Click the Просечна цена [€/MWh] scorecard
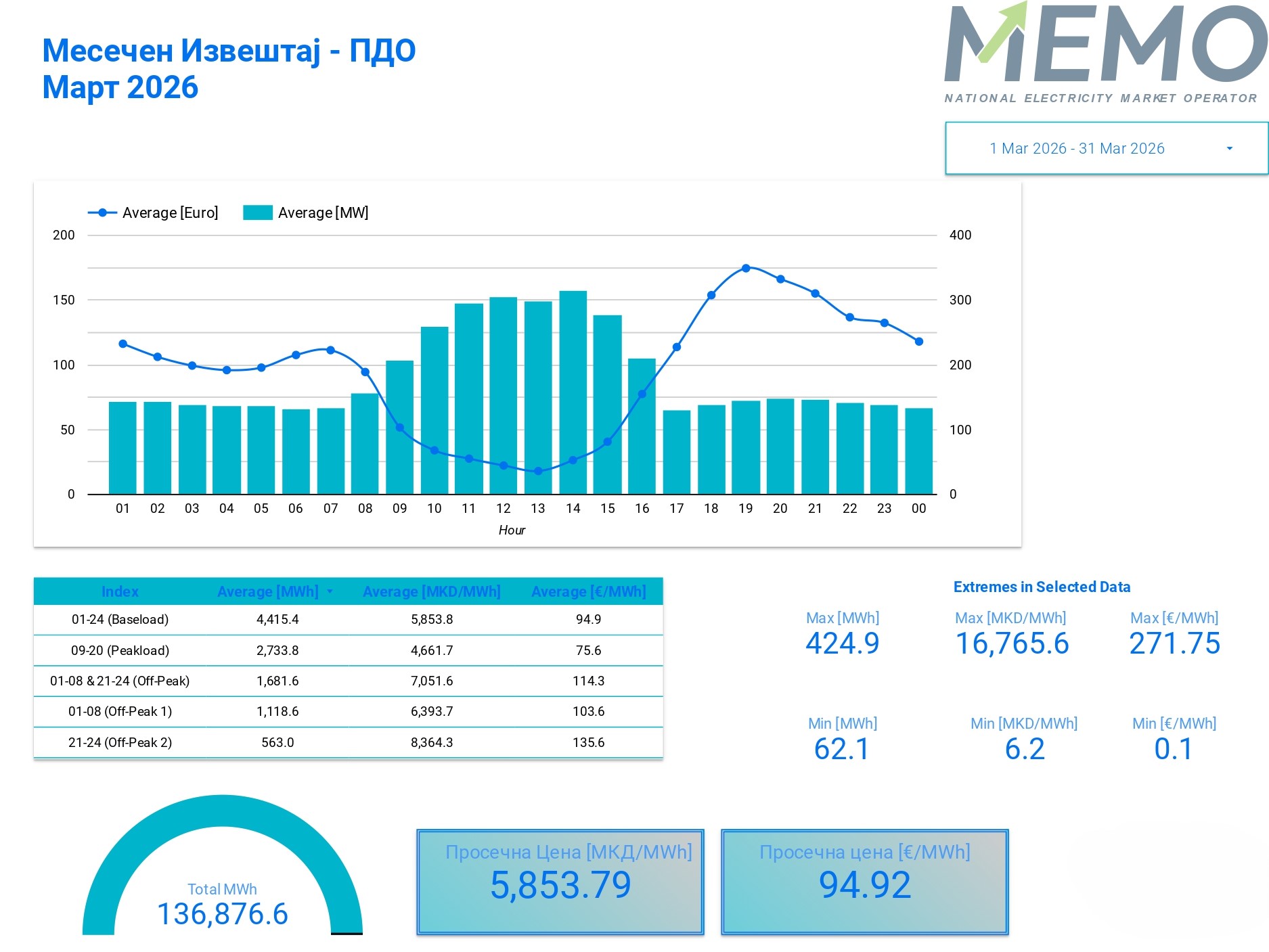 (865, 882)
